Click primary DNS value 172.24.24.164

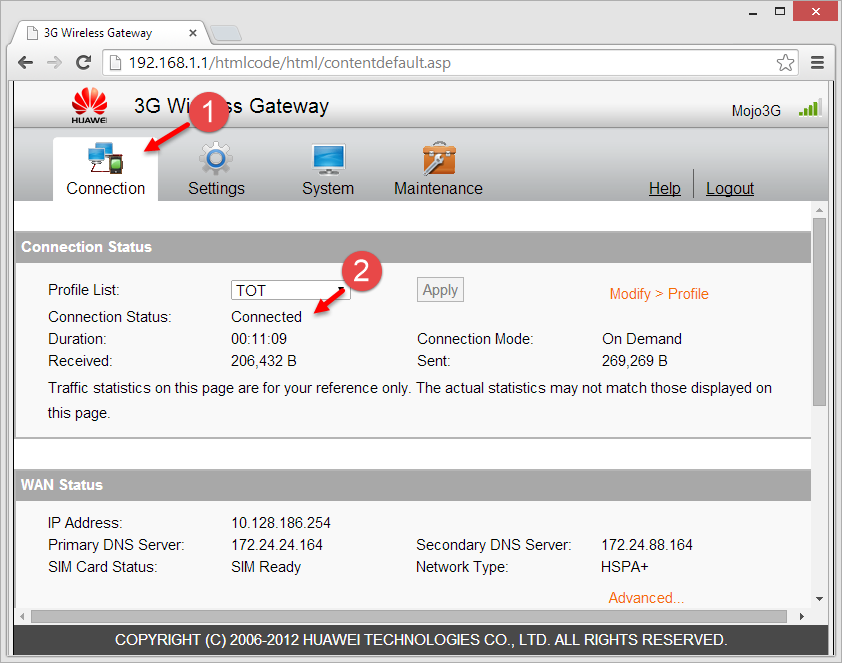tap(277, 545)
